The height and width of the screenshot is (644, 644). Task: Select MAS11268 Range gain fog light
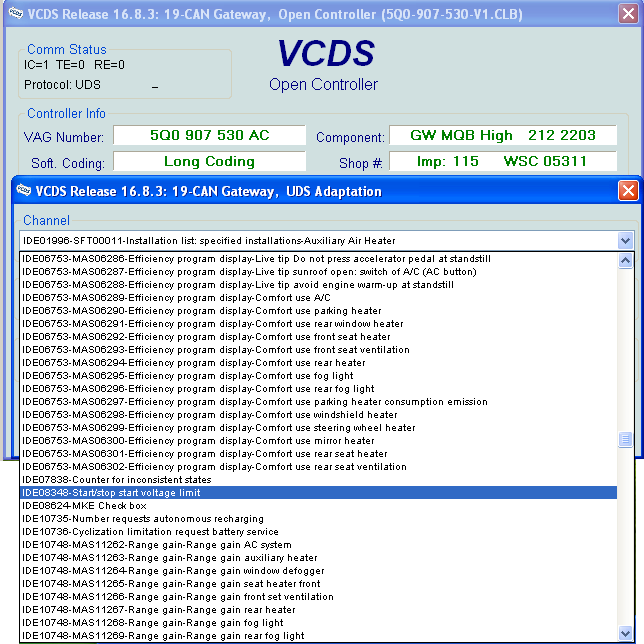coord(318,623)
